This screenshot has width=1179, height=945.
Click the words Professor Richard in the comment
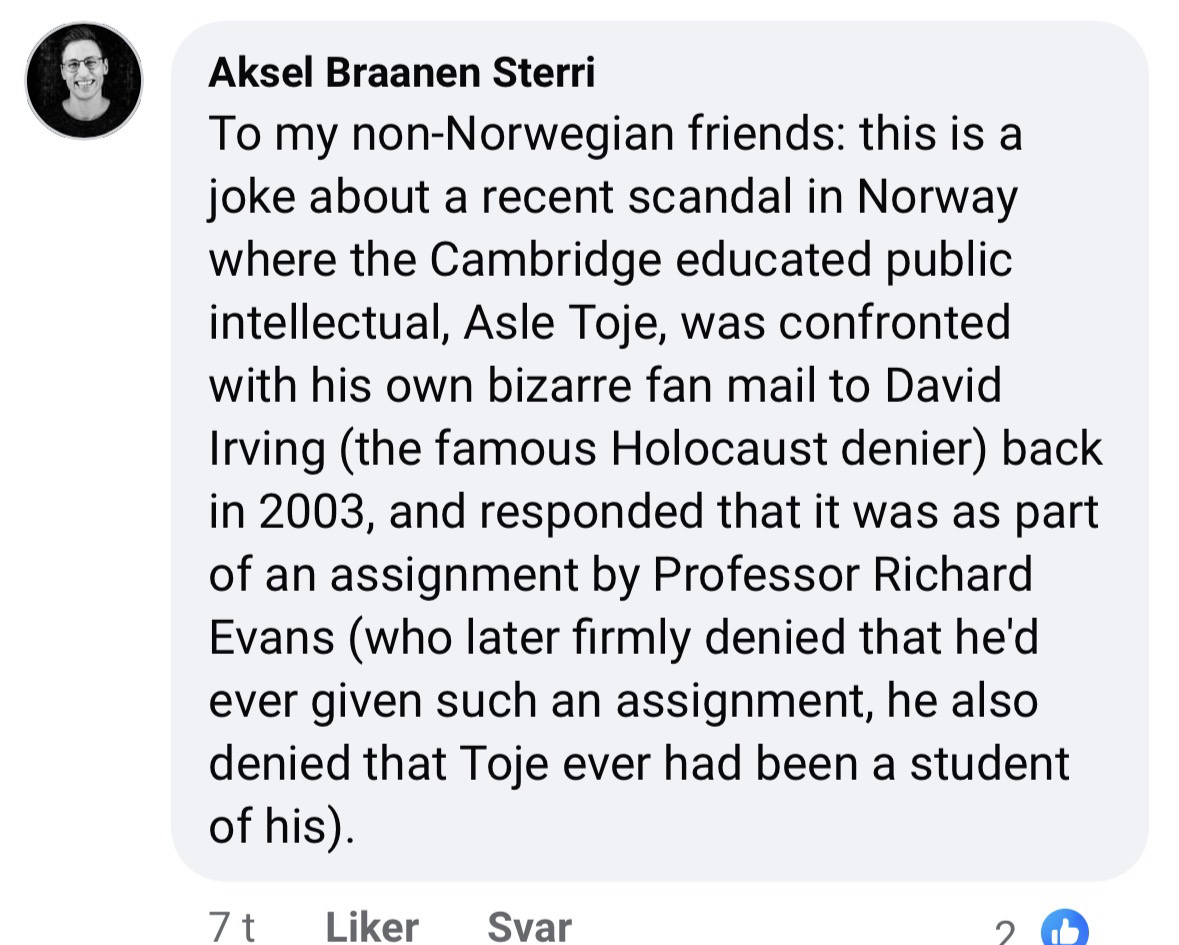[x=843, y=575]
